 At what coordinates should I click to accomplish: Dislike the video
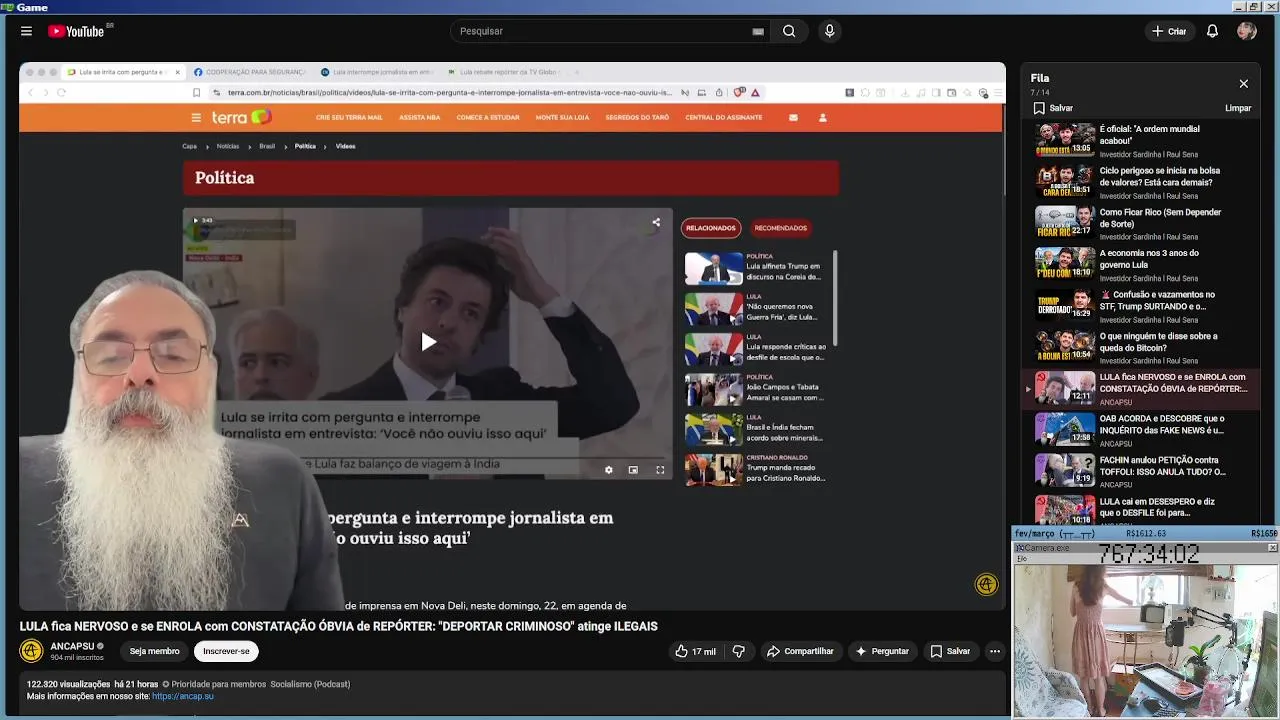[x=738, y=651]
